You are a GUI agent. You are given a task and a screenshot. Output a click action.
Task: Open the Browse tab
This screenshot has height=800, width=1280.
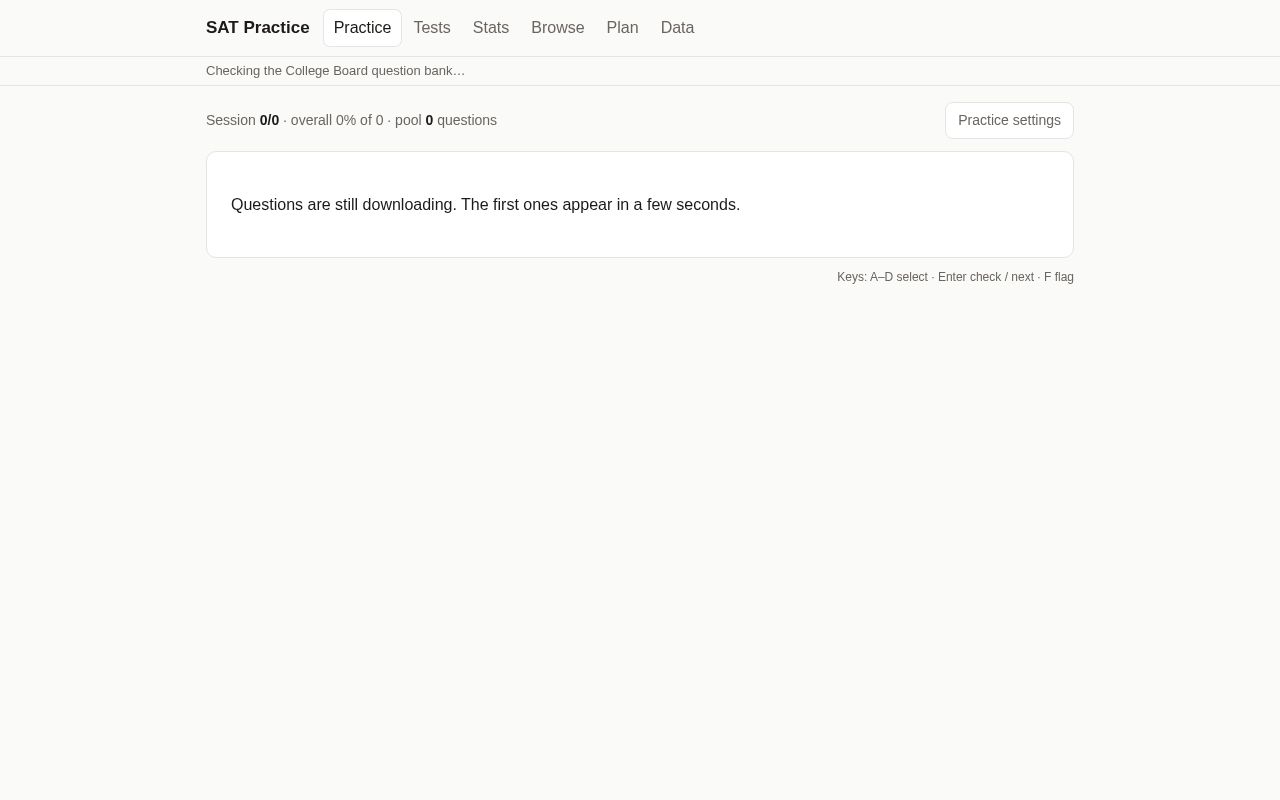558,28
